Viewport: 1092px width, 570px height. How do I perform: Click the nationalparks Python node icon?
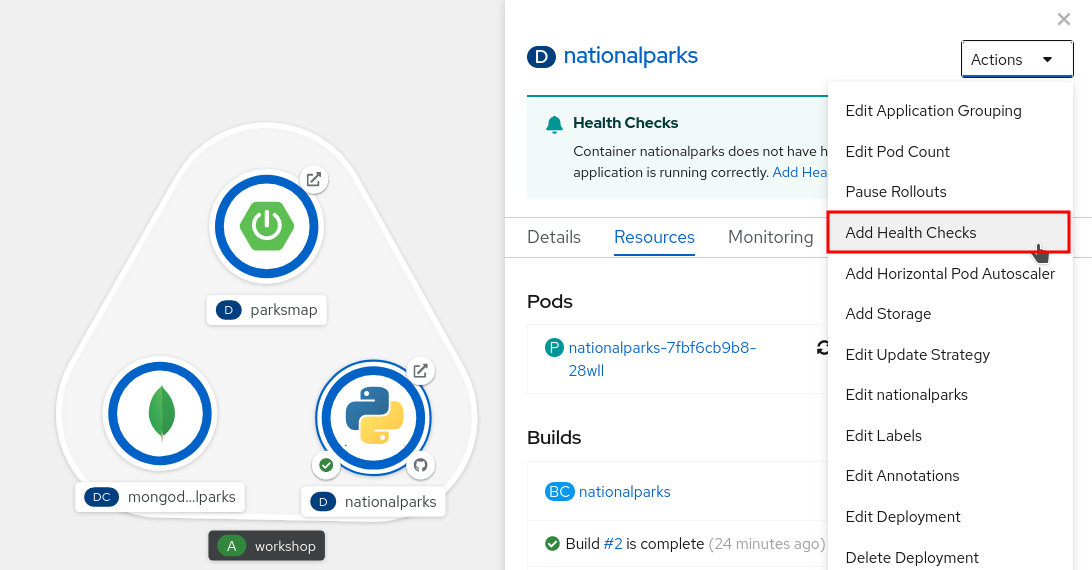click(x=373, y=415)
